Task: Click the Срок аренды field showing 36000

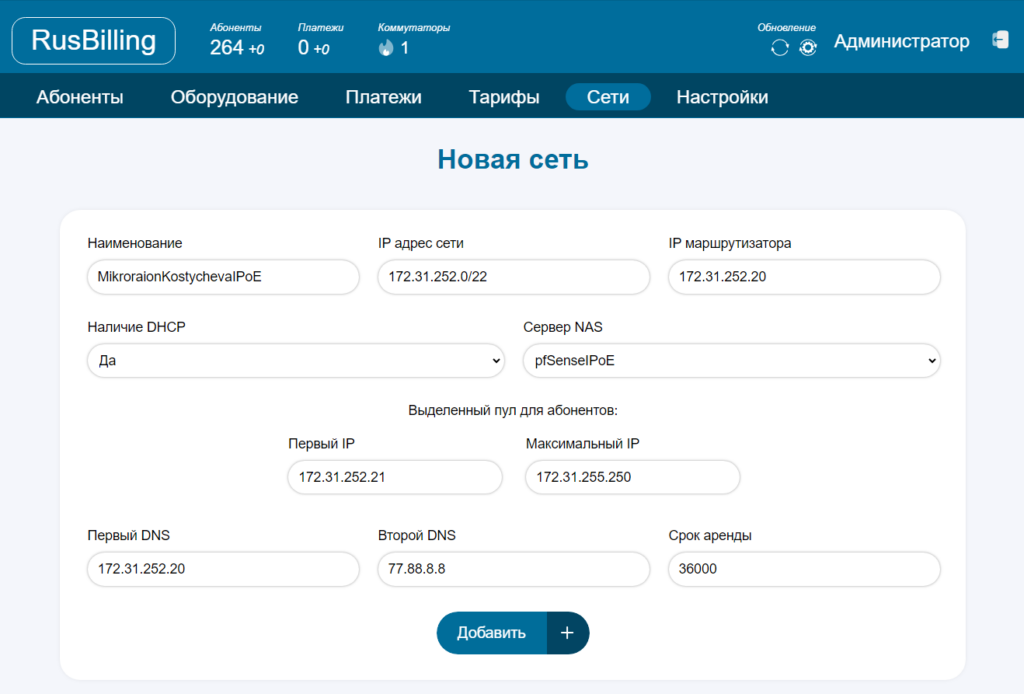Action: (x=803, y=569)
